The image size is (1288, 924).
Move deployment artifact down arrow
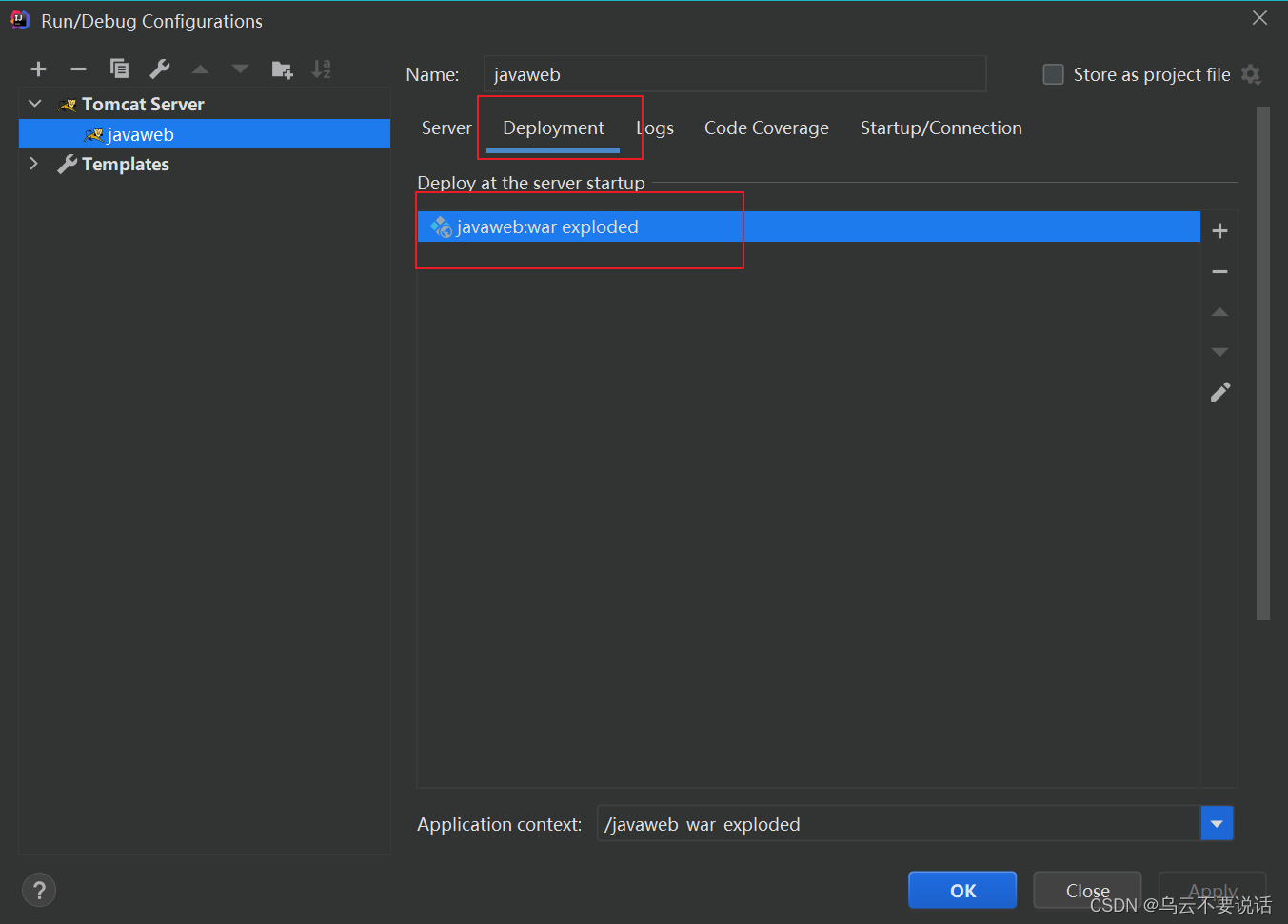point(1219,352)
